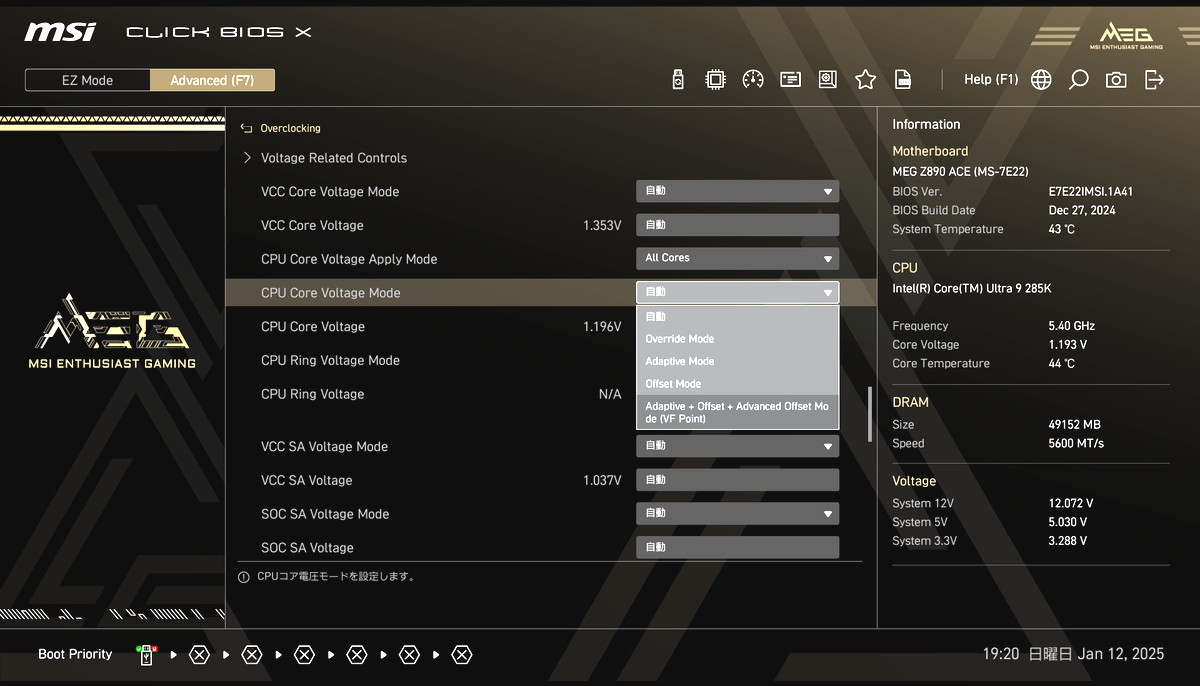Click the Boot Priority label

pos(75,655)
